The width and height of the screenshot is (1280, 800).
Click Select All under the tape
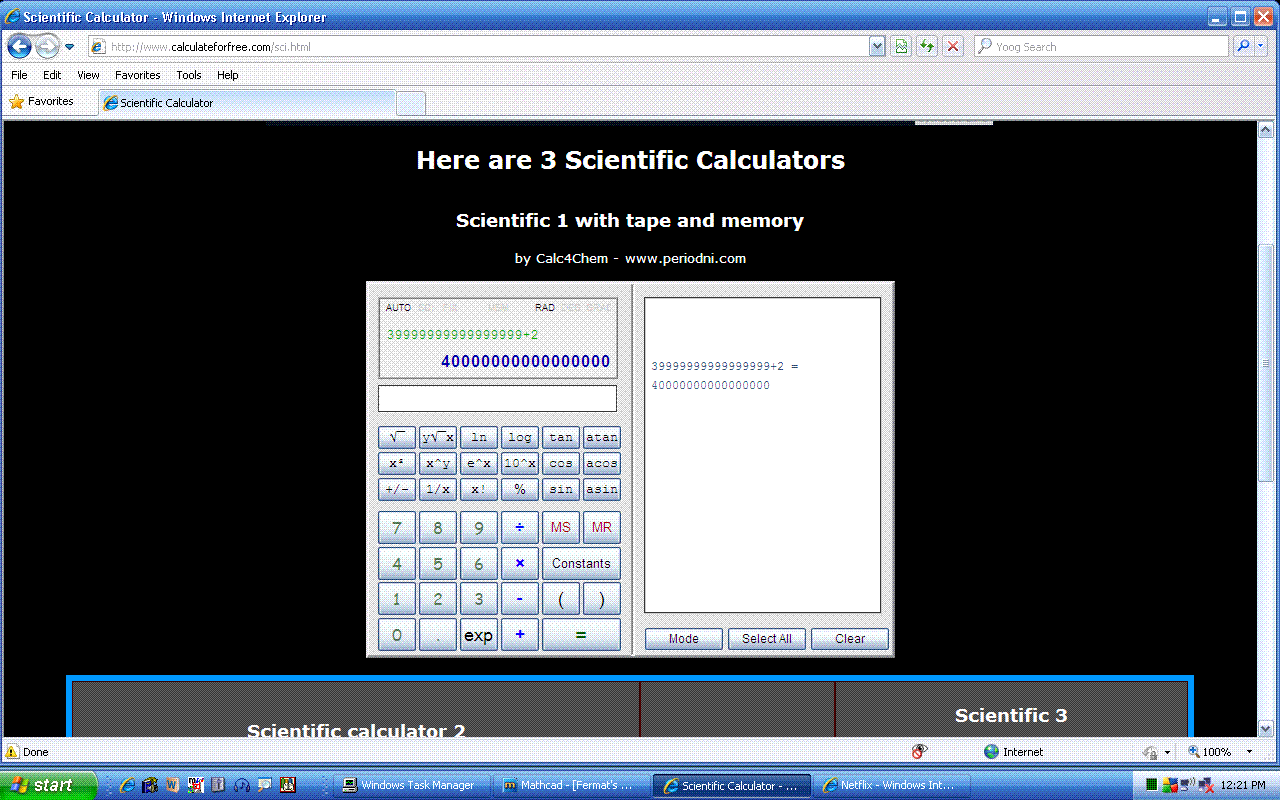pyautogui.click(x=767, y=639)
